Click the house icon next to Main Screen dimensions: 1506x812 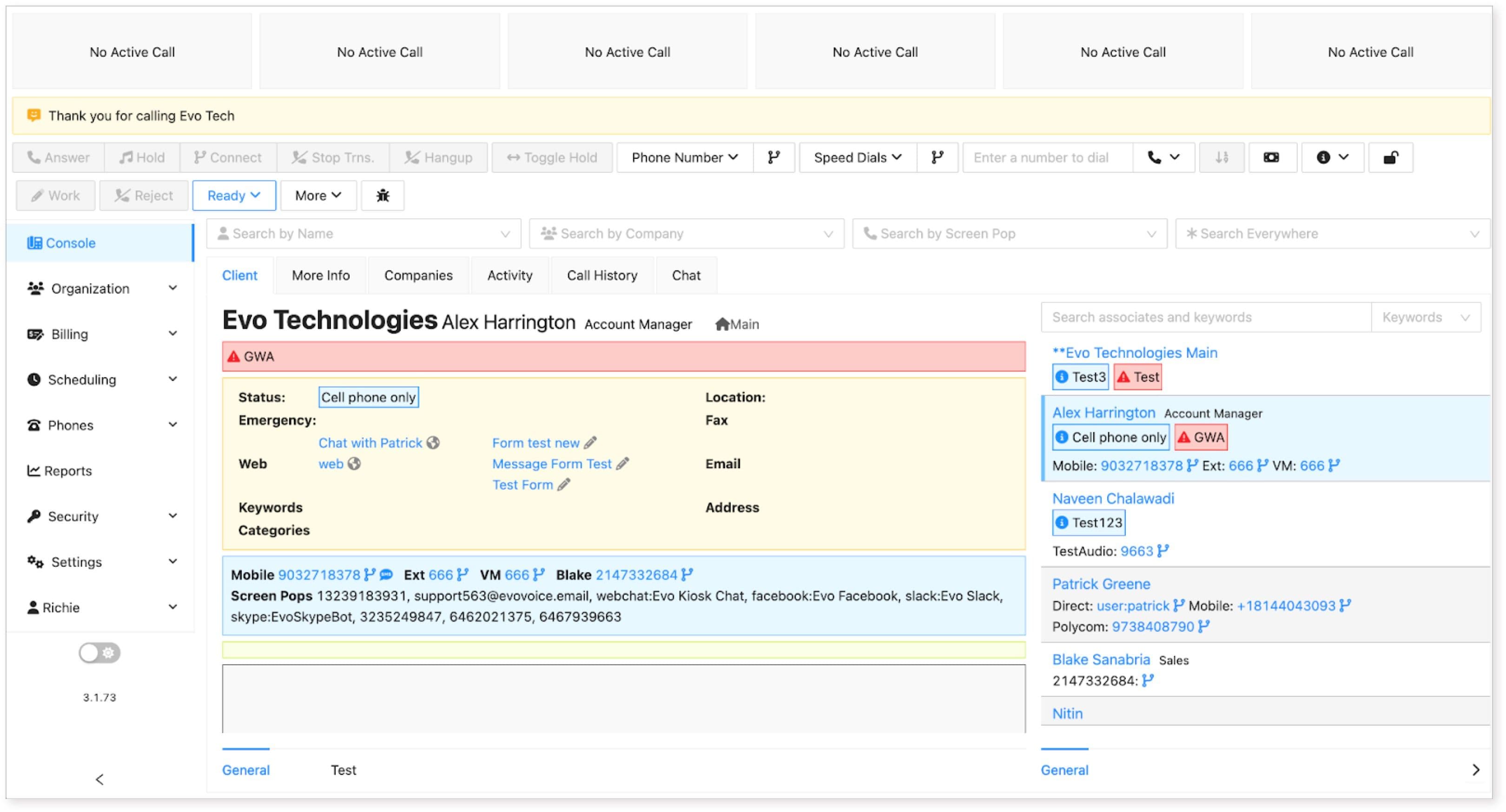(722, 324)
